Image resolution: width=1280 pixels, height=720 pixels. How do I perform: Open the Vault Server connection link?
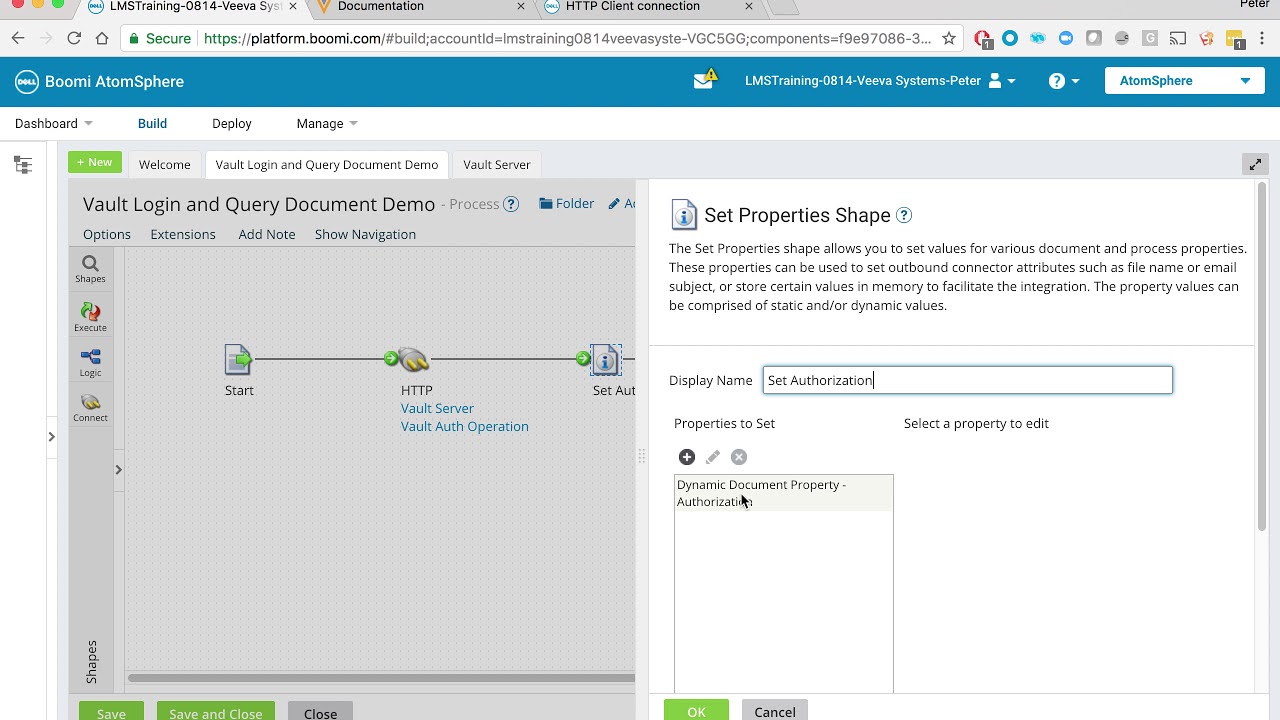pyautogui.click(x=438, y=408)
